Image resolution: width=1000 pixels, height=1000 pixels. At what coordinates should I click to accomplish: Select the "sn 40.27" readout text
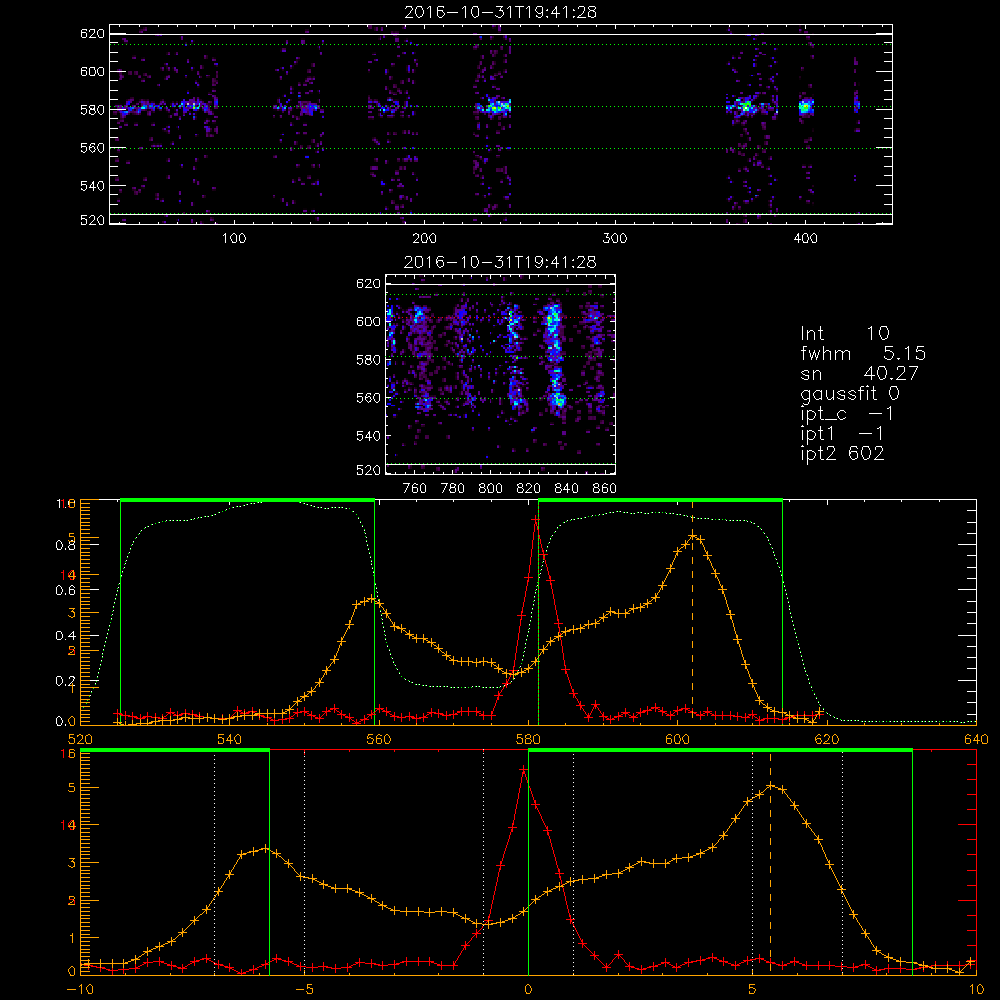click(859, 373)
